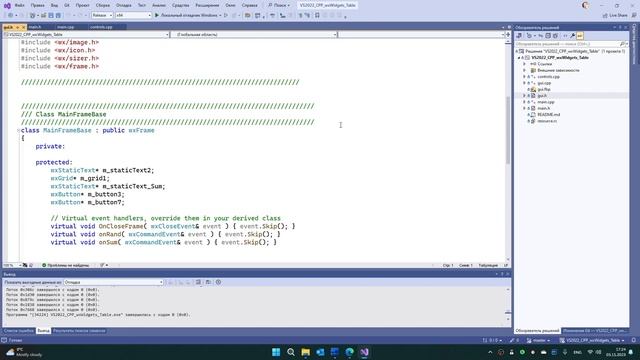Screen dimensions: 640x360
Task: Open Solution Explorer home view icon
Action: [519, 36]
